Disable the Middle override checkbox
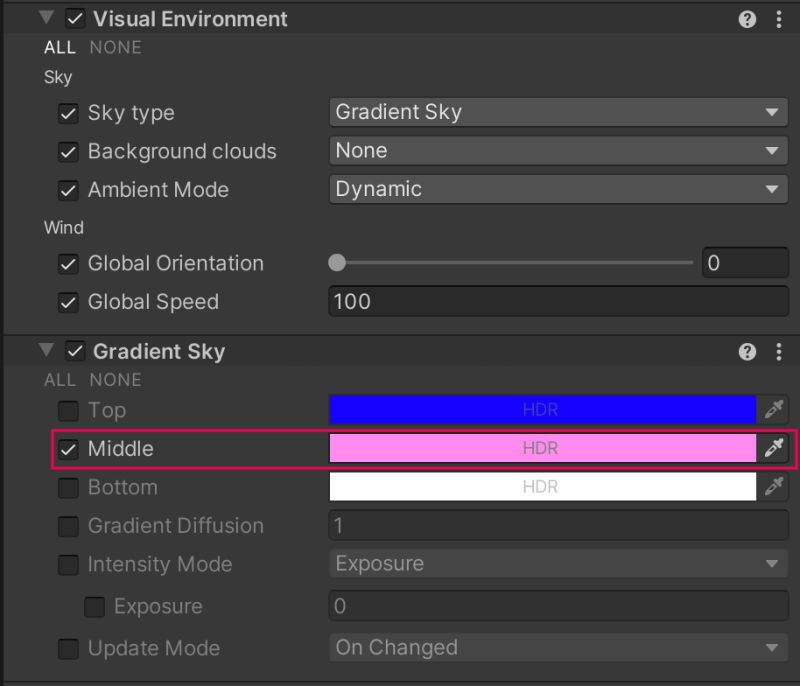 coord(68,448)
